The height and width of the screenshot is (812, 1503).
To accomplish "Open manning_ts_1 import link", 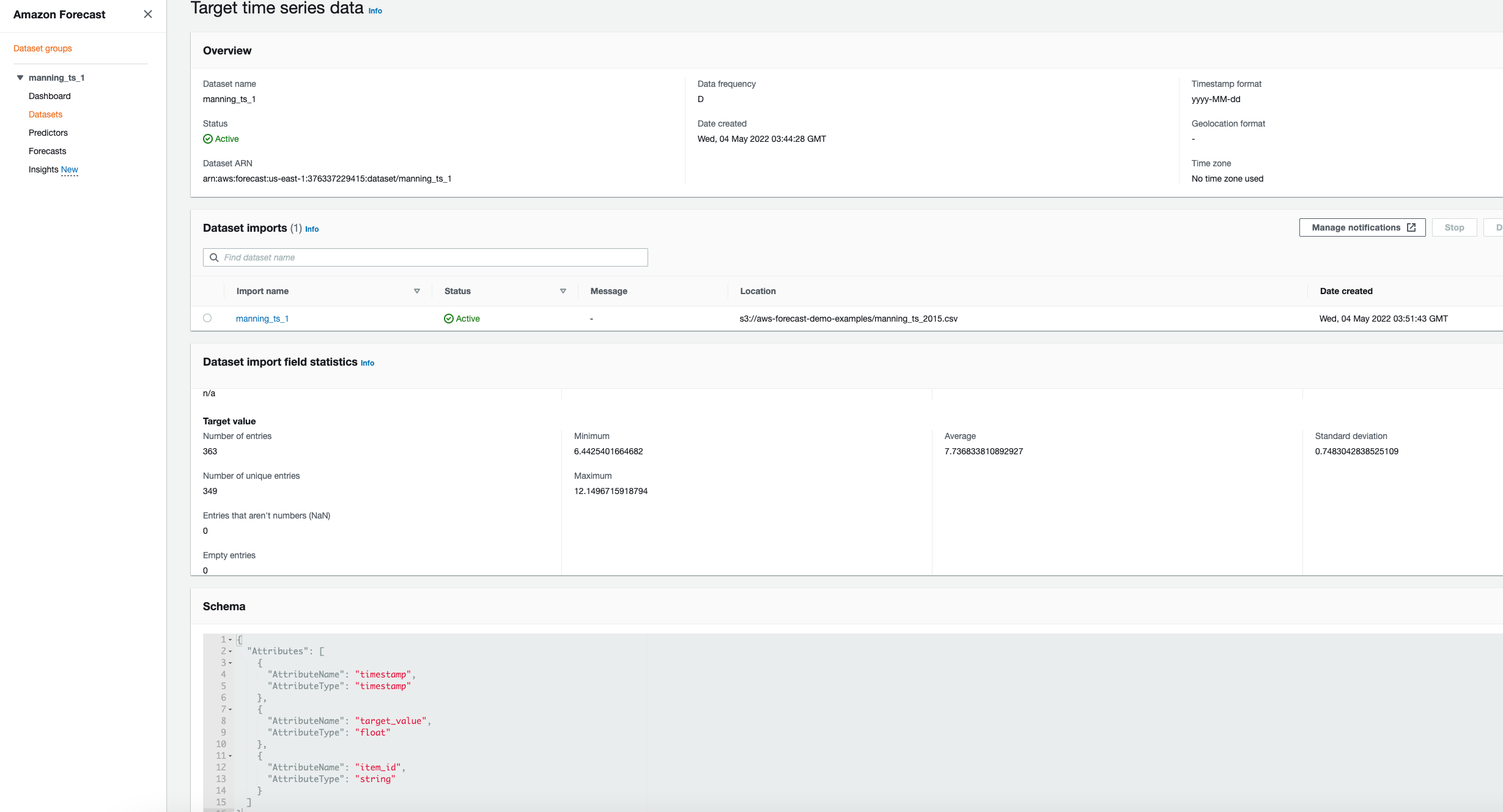I will tap(262, 319).
